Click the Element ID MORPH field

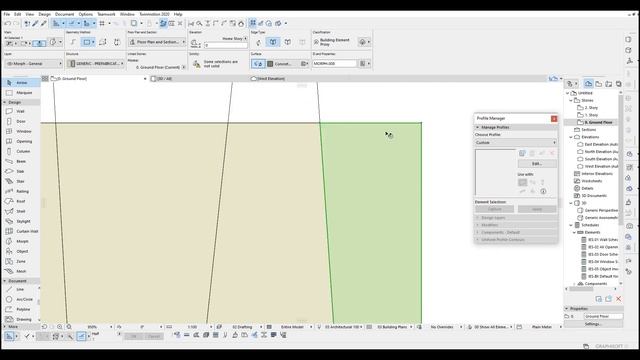[335, 64]
